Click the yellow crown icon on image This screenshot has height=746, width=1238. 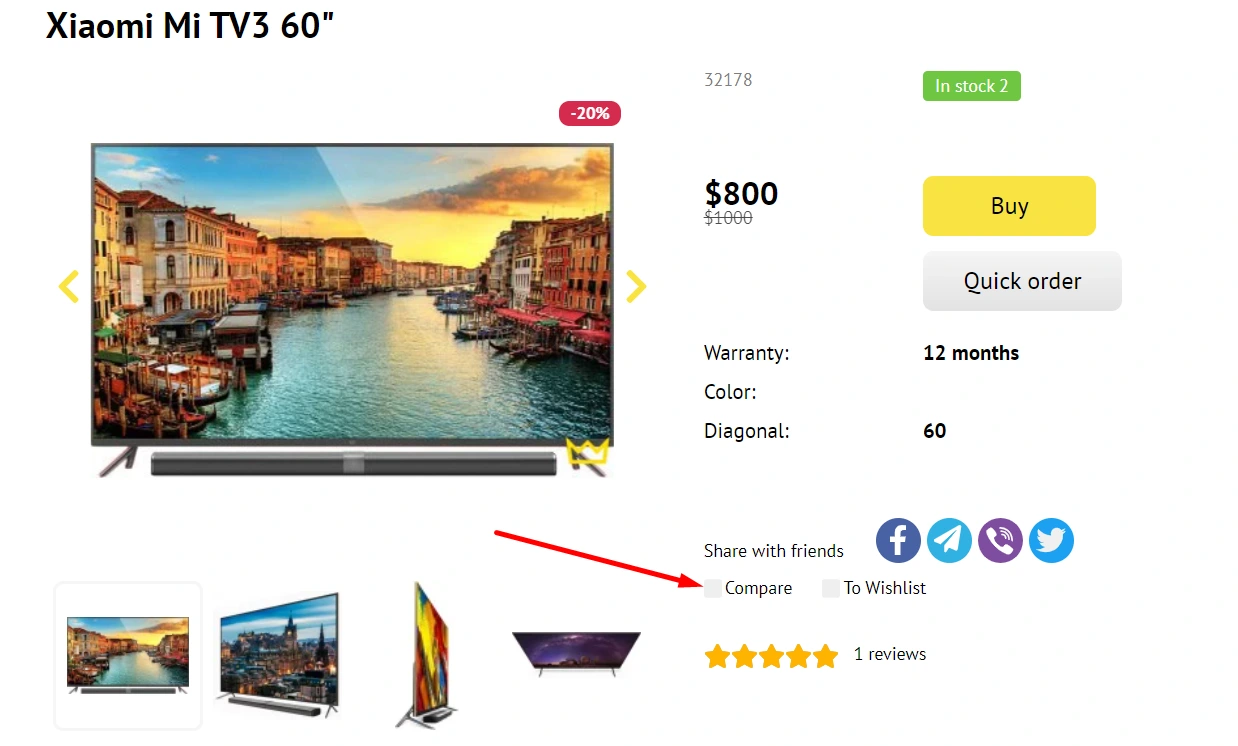coord(587,452)
